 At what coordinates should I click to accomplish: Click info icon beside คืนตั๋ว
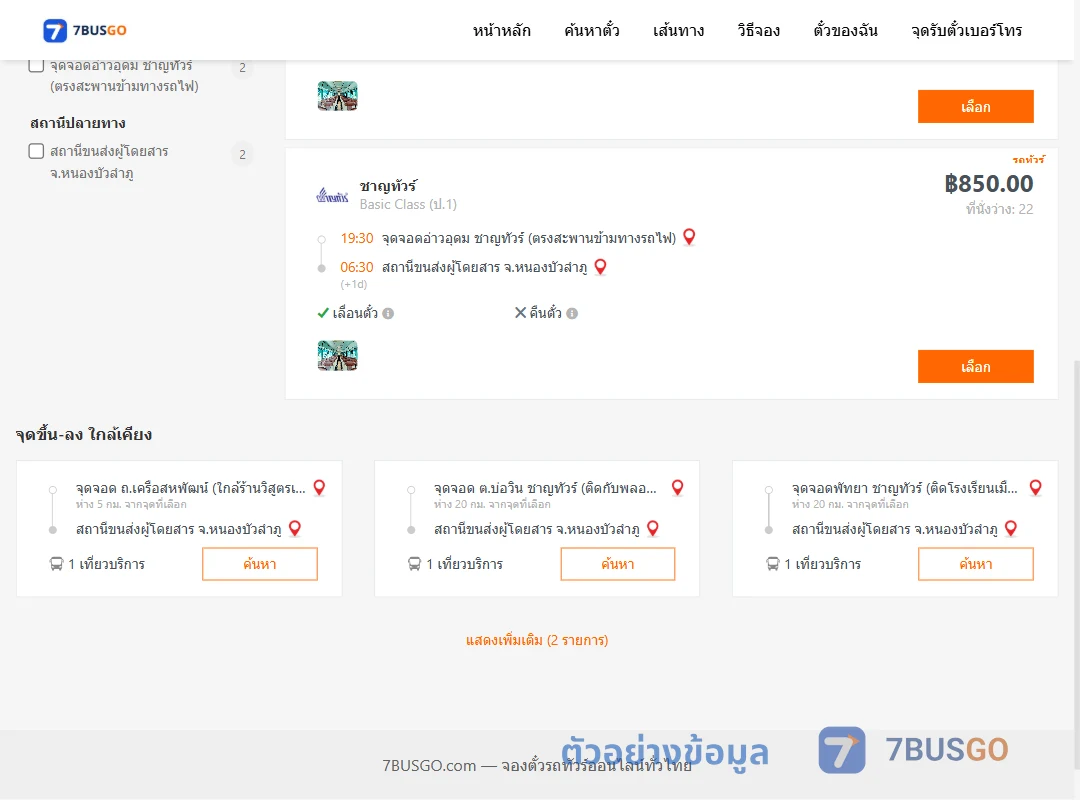(572, 314)
